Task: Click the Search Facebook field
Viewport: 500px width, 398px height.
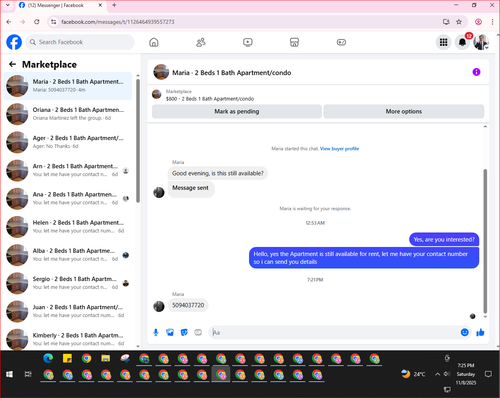Action: click(x=80, y=42)
